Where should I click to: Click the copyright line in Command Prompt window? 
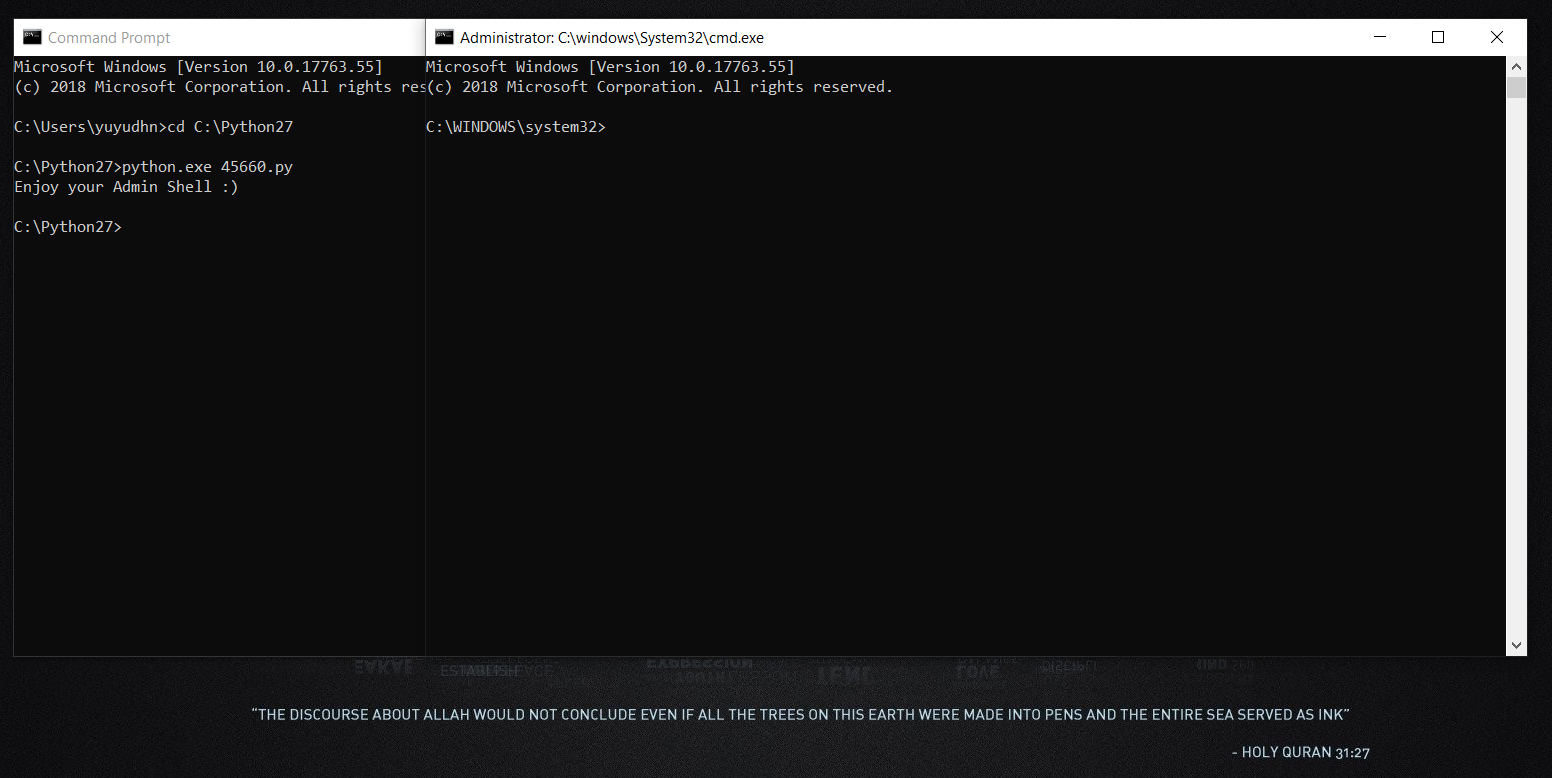click(x=220, y=87)
